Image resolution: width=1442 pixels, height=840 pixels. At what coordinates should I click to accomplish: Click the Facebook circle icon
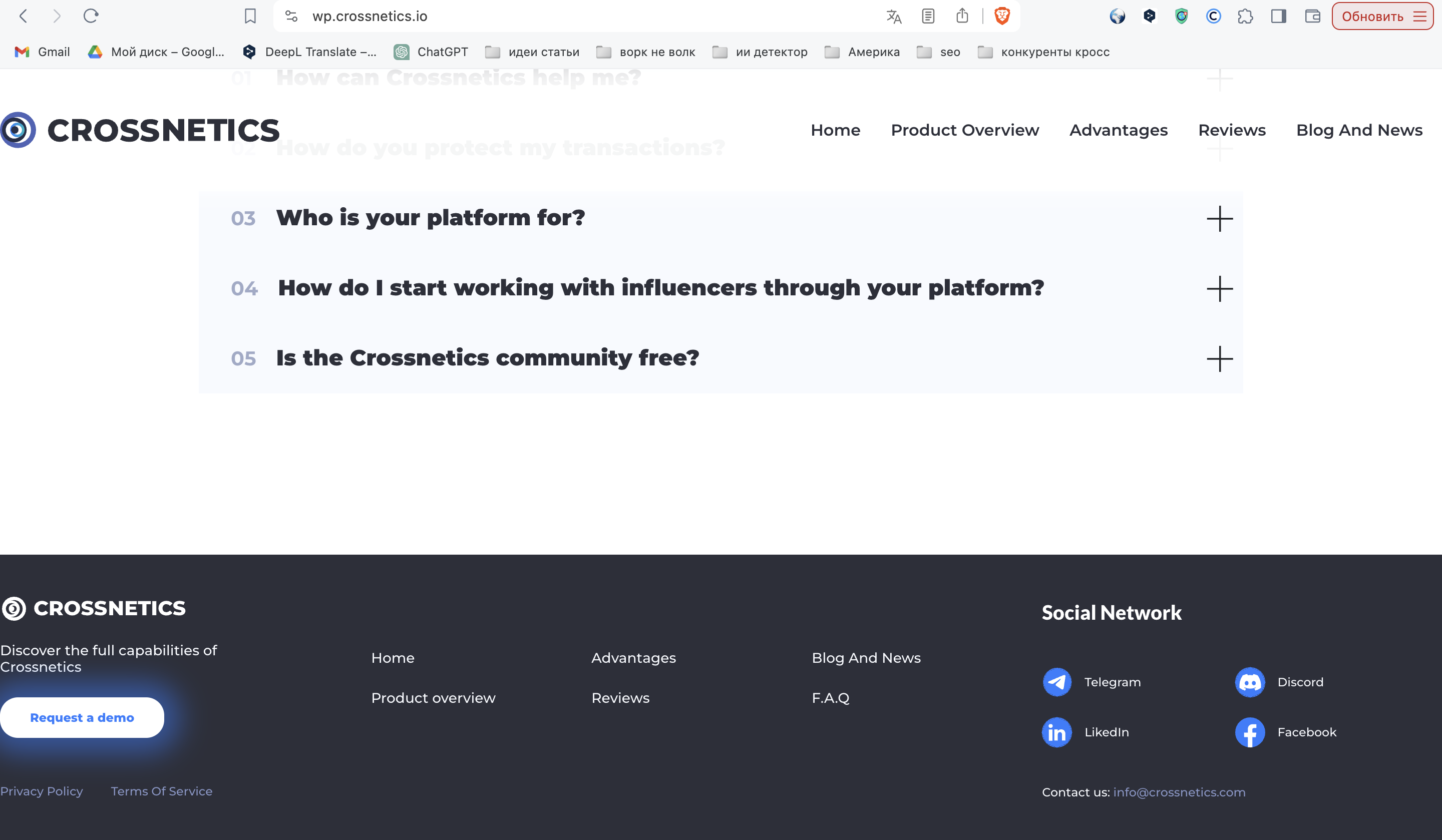tap(1250, 732)
